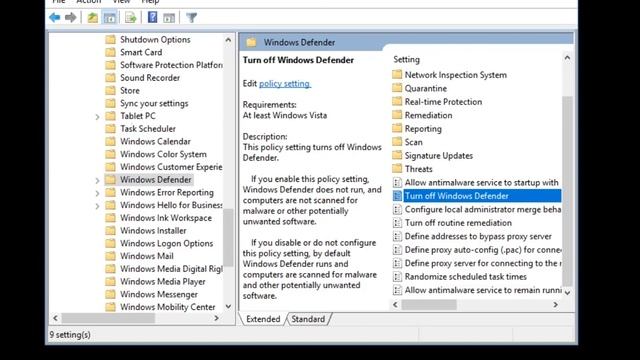The image size is (640, 360).
Task: Open the Help toolbar icon
Action: [x=152, y=18]
